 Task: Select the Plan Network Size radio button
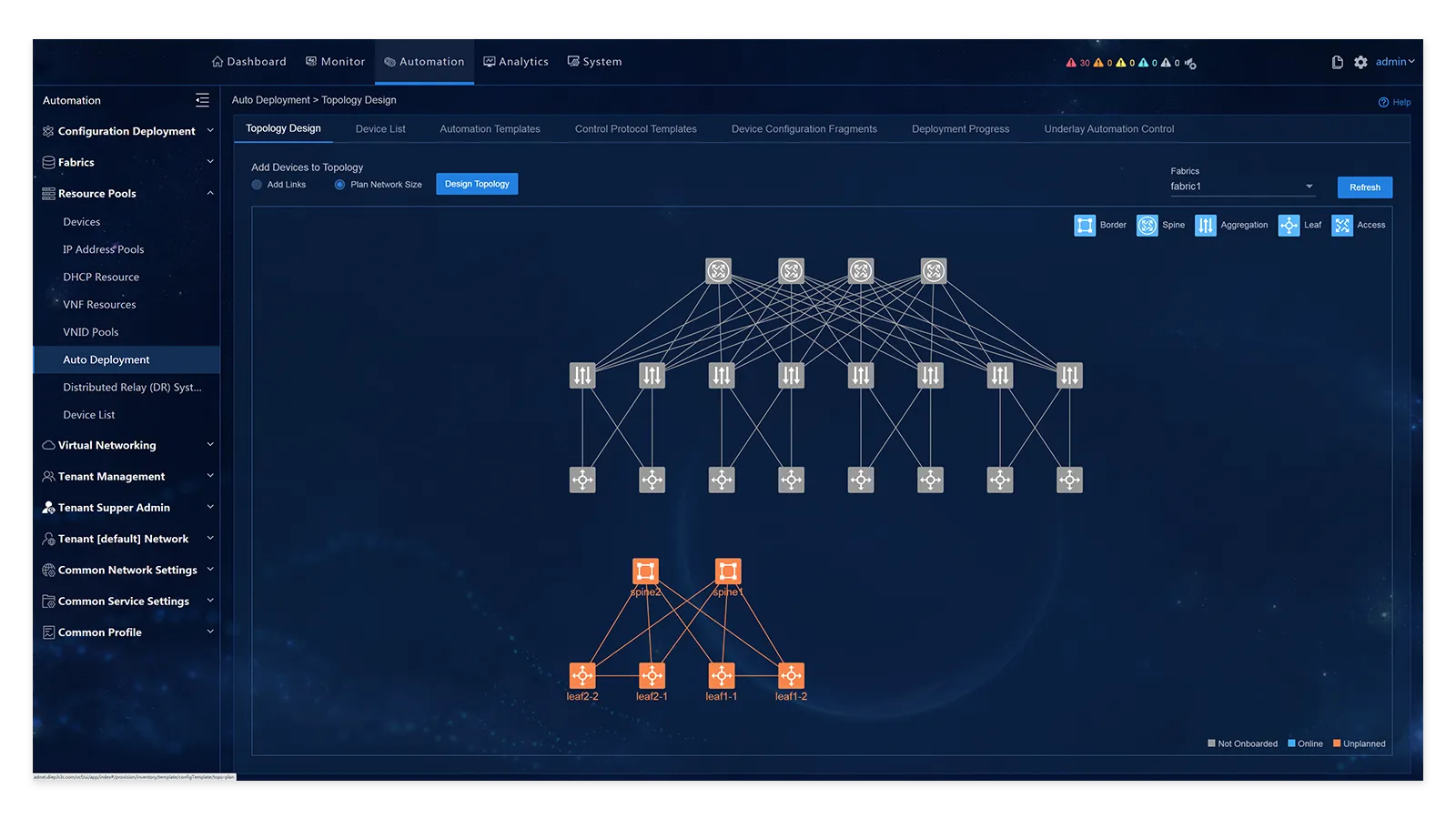339,185
